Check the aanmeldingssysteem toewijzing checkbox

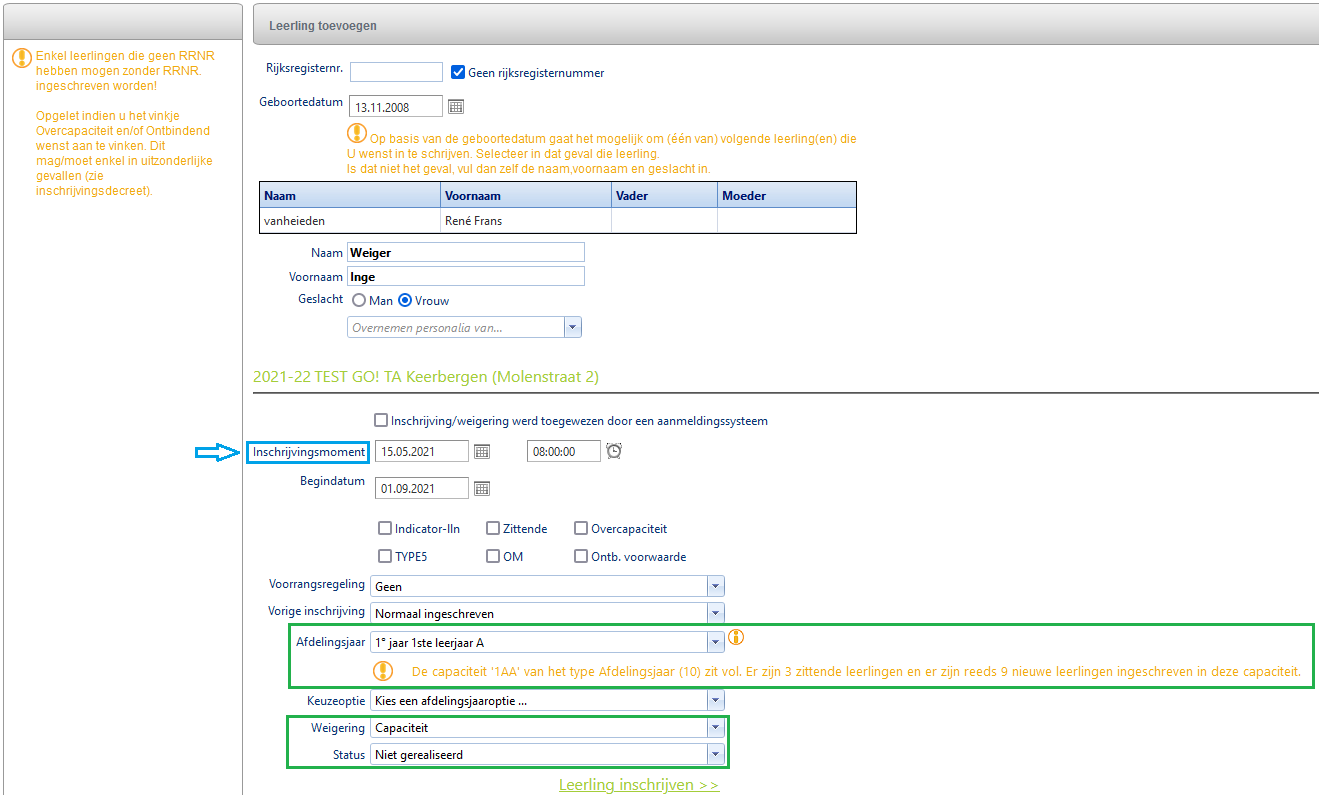tap(380, 421)
